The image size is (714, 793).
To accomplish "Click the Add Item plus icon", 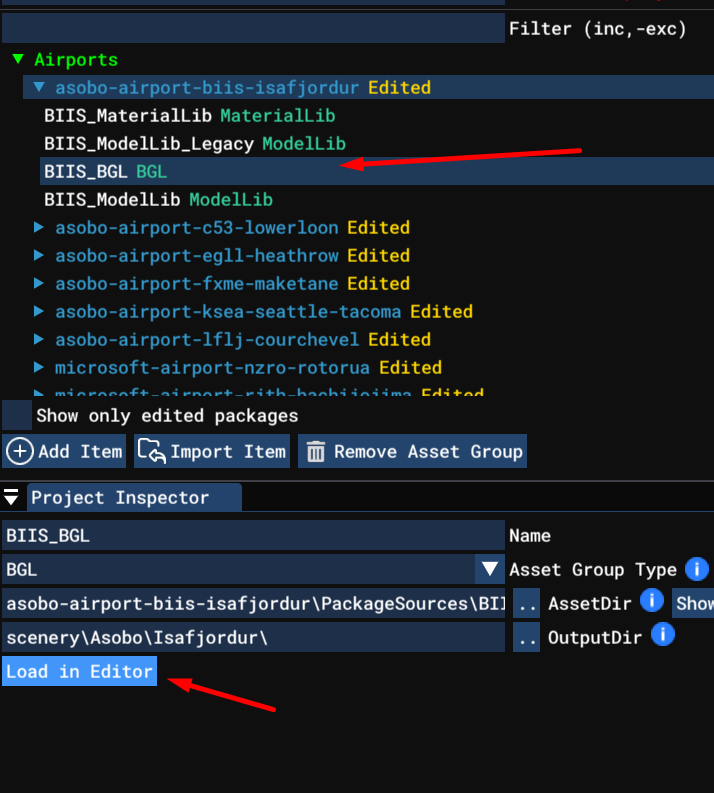I will pos(19,452).
